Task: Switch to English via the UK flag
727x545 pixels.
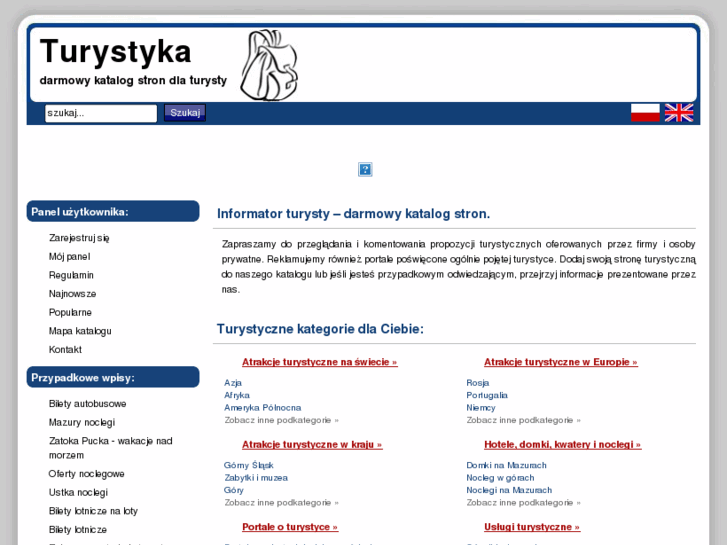Action: point(679,113)
